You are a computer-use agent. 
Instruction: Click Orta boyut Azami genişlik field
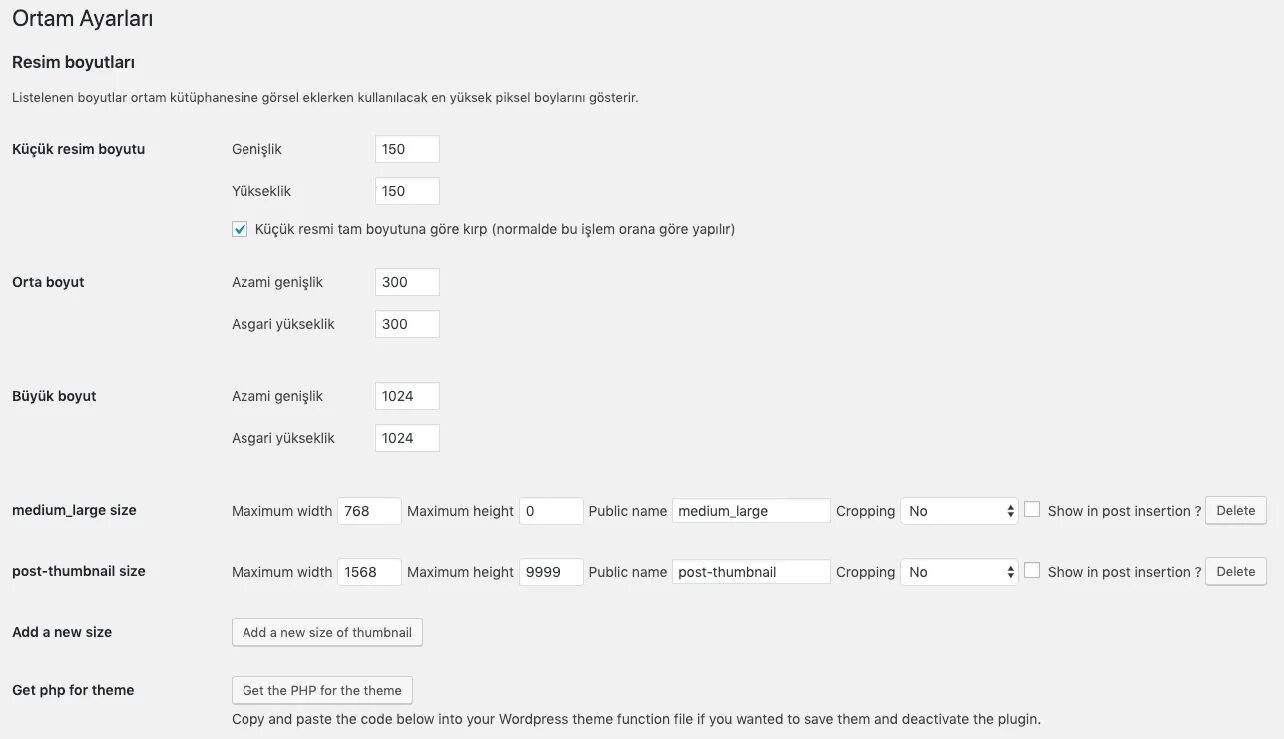pyautogui.click(x=407, y=282)
